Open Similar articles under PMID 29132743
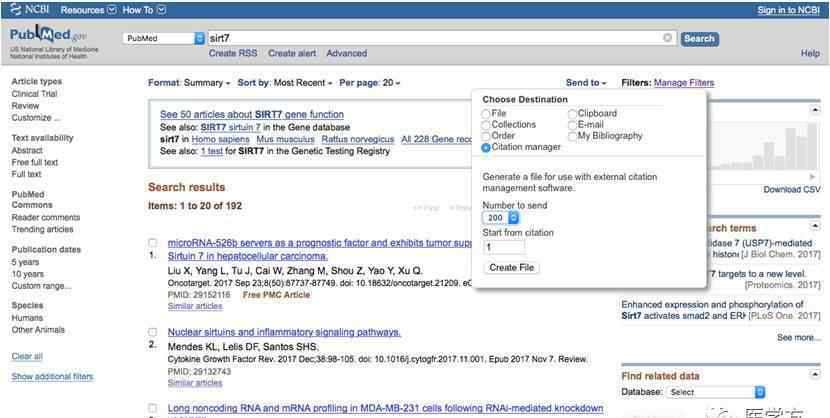Viewport: 830px width, 418px height. (195, 383)
